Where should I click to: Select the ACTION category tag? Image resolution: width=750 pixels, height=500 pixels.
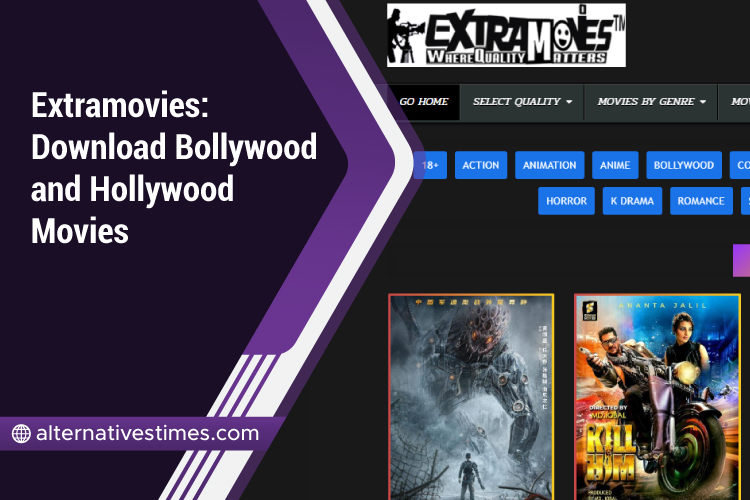(x=481, y=165)
